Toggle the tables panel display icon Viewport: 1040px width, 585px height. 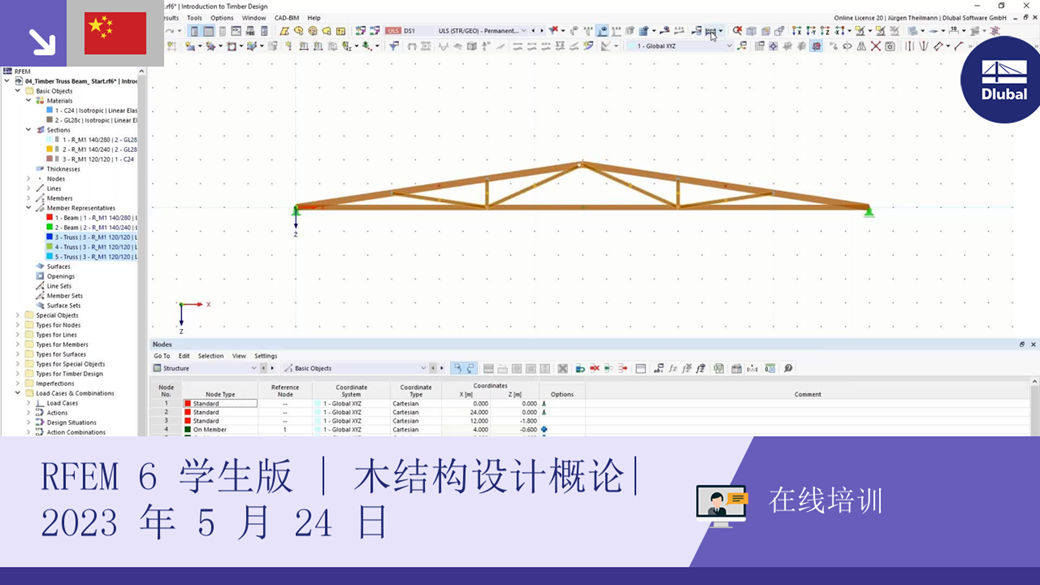(x=208, y=31)
